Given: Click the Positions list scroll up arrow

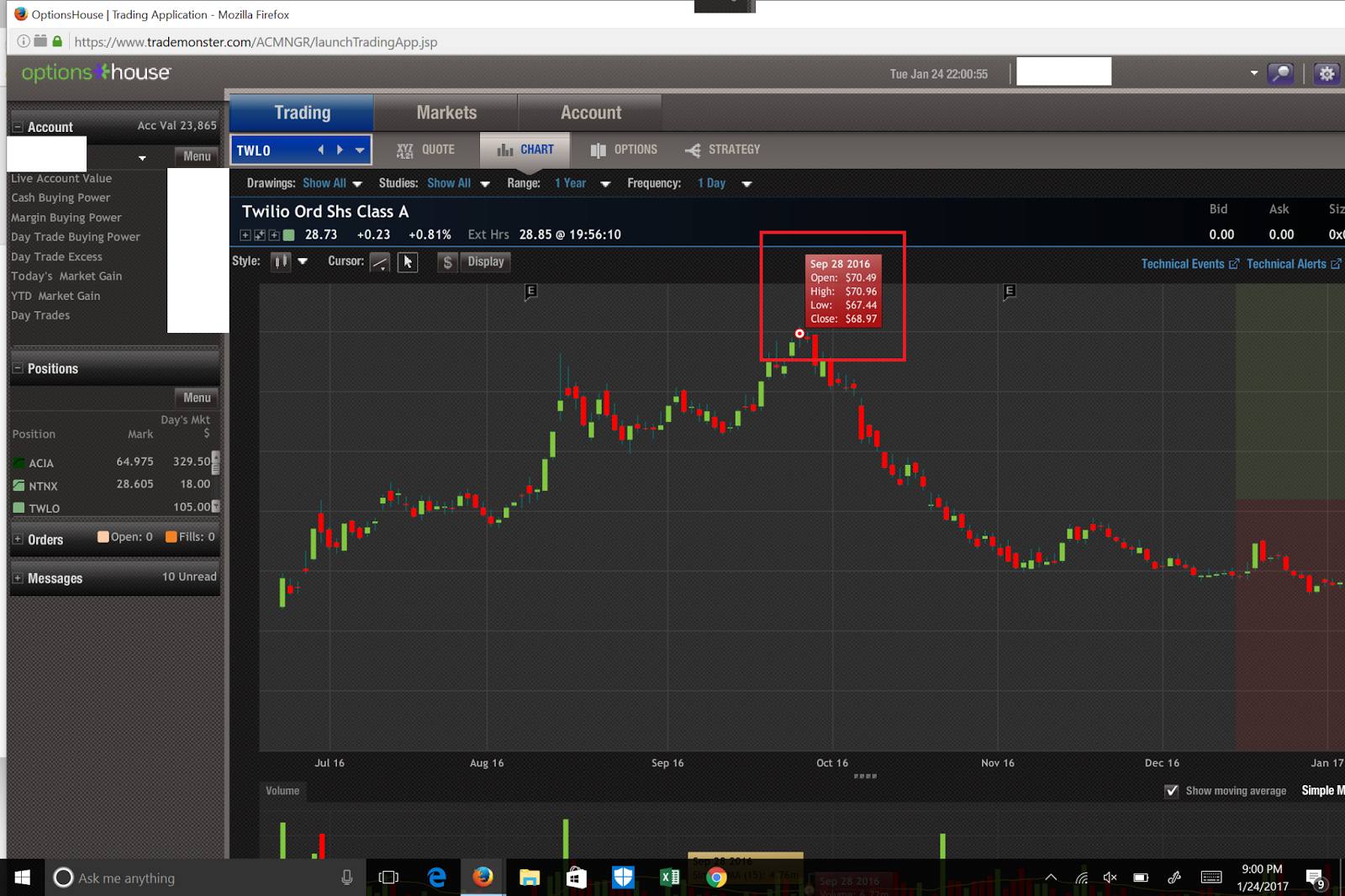Looking at the screenshot, I should 216,457.
